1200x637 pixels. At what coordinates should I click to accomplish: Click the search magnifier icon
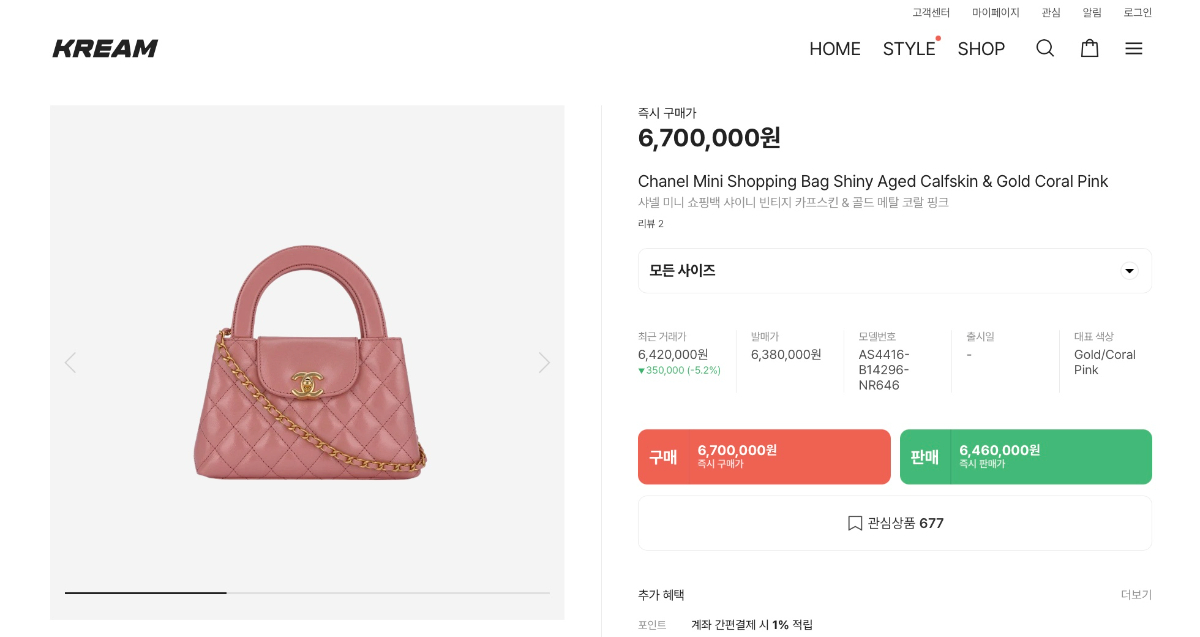[1045, 48]
